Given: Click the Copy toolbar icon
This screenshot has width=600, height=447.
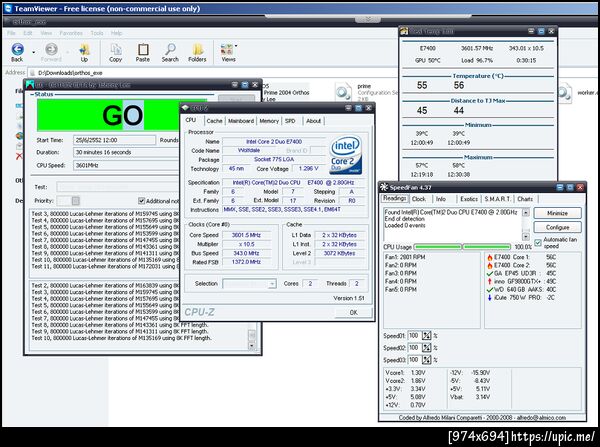Looking at the screenshot, I should click(x=116, y=53).
